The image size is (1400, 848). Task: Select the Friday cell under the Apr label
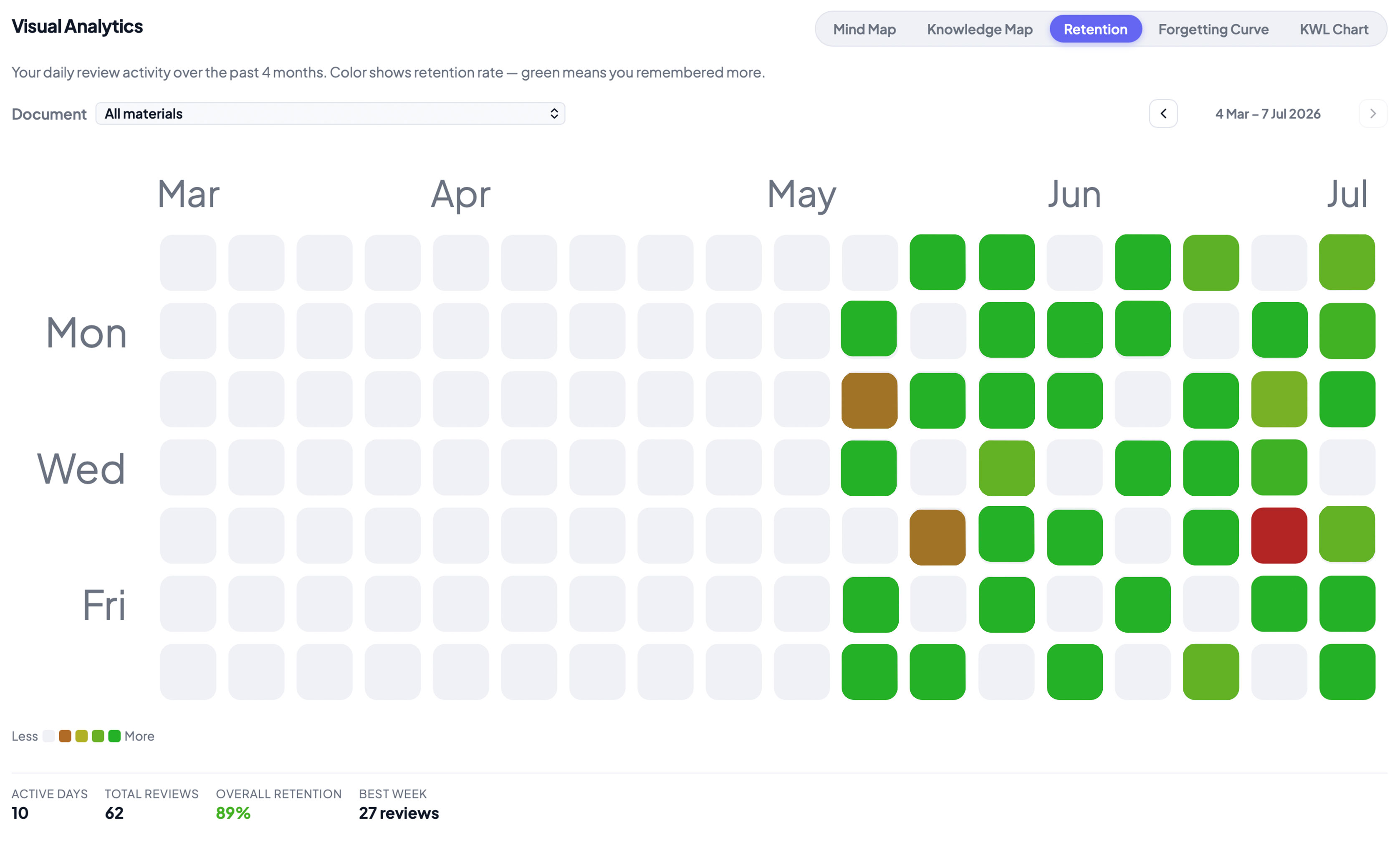pyautogui.click(x=461, y=604)
